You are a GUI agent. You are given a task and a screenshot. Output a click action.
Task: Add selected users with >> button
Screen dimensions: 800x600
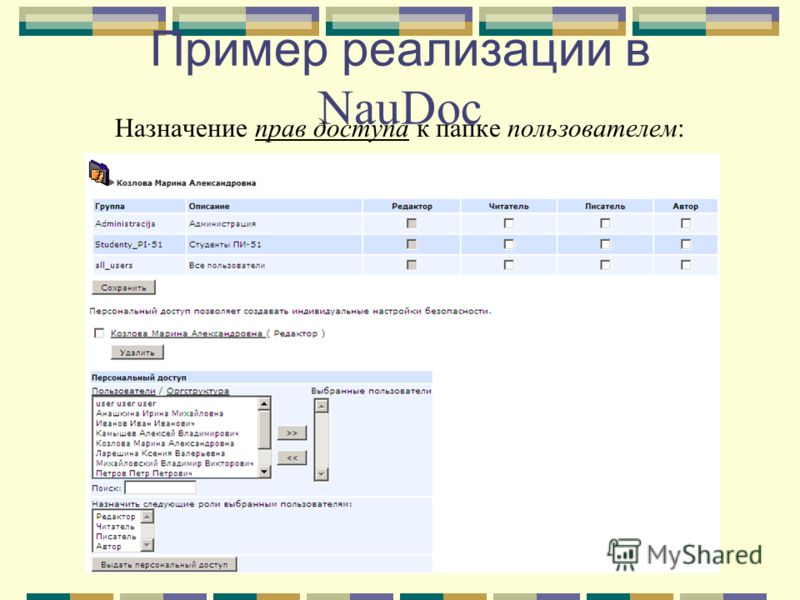pyautogui.click(x=292, y=433)
